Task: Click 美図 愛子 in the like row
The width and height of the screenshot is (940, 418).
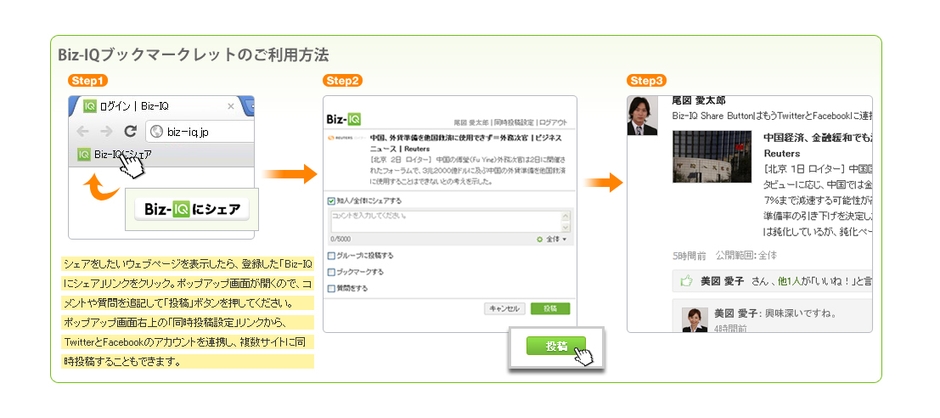Action: pyautogui.click(x=722, y=281)
